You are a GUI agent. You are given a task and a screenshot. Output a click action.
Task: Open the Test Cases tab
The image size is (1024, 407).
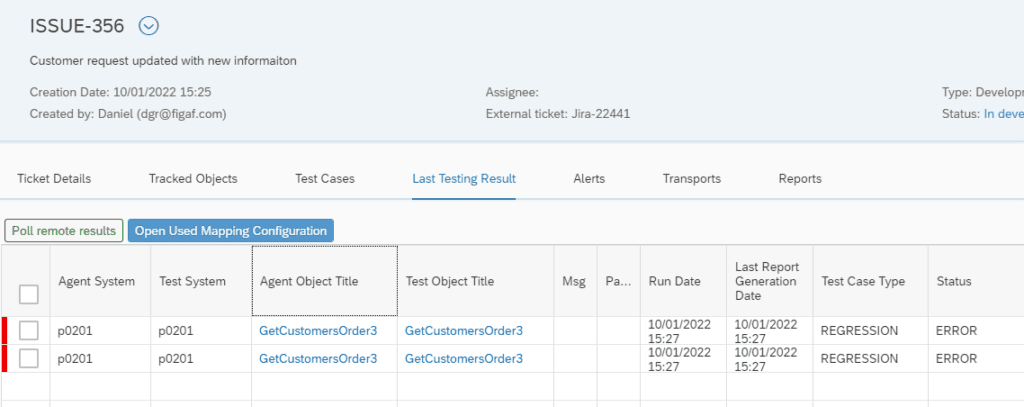point(325,178)
